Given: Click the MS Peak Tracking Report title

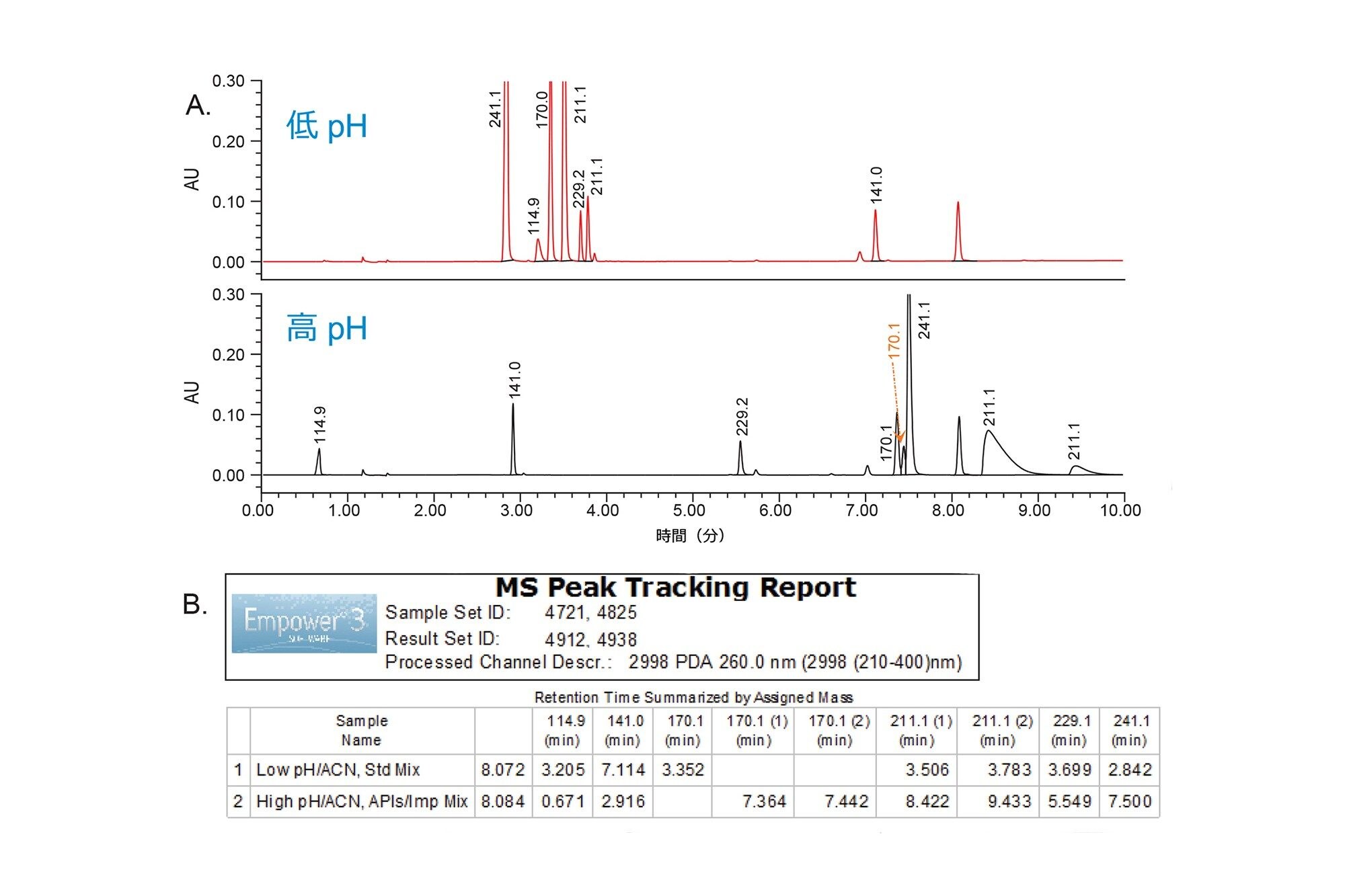Looking at the screenshot, I should click(x=676, y=587).
